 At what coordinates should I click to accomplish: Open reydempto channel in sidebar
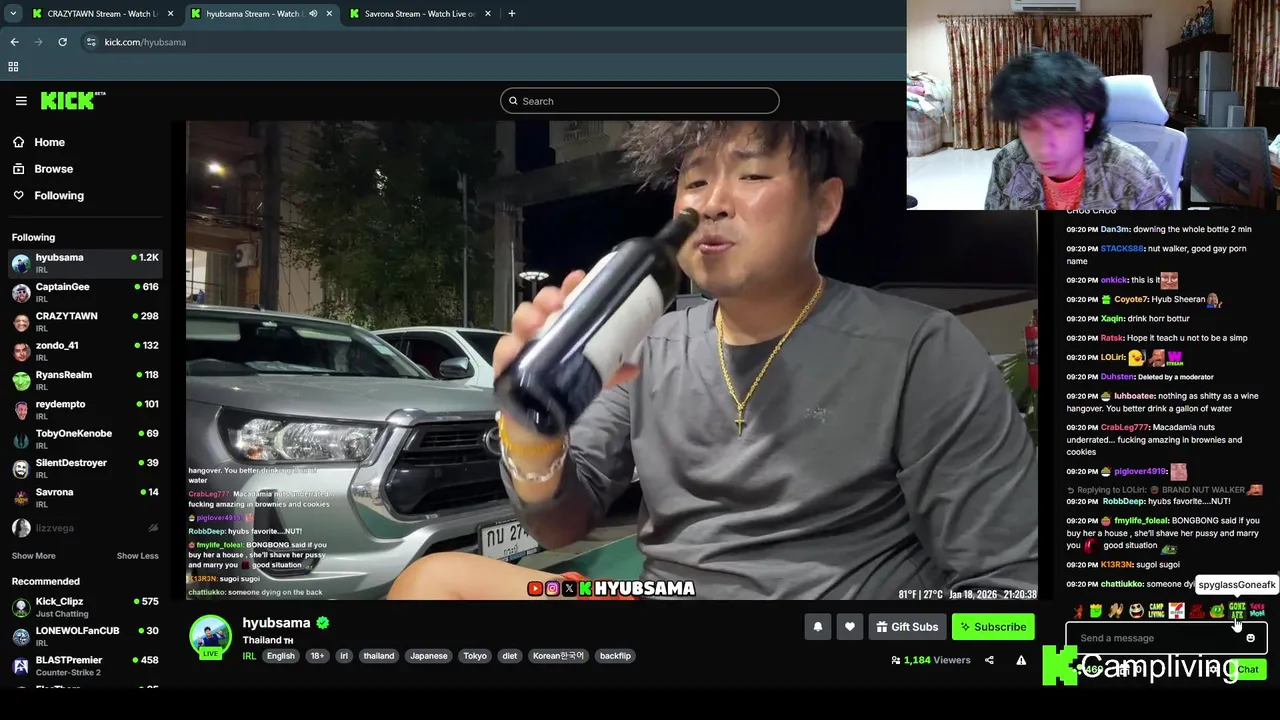85,409
